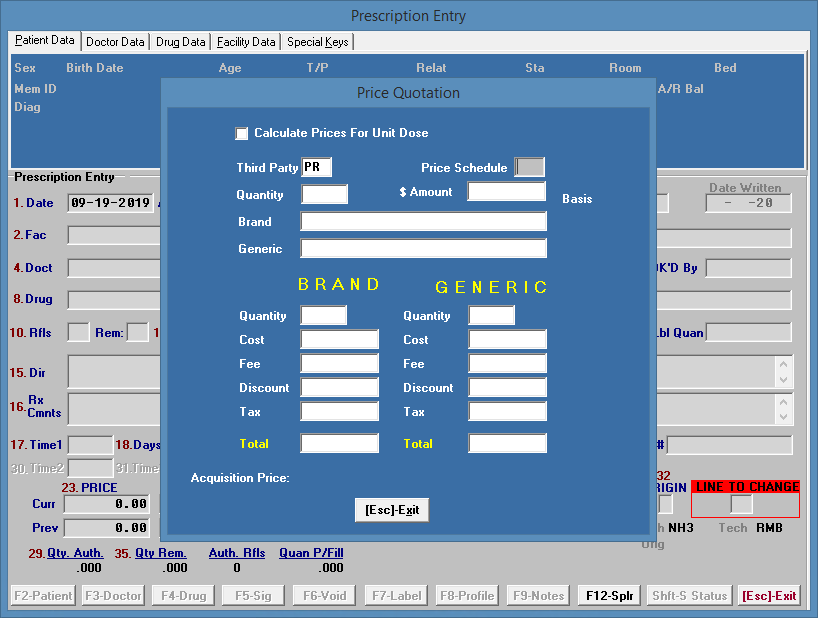Open the Qty. Auth. link
The height and width of the screenshot is (618, 818).
(x=74, y=552)
